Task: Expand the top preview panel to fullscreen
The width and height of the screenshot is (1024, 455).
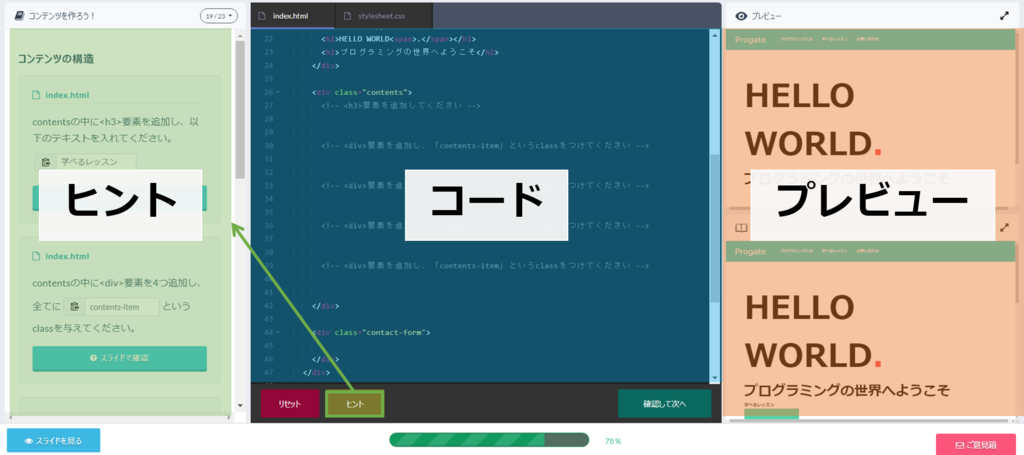Action: [x=1004, y=16]
